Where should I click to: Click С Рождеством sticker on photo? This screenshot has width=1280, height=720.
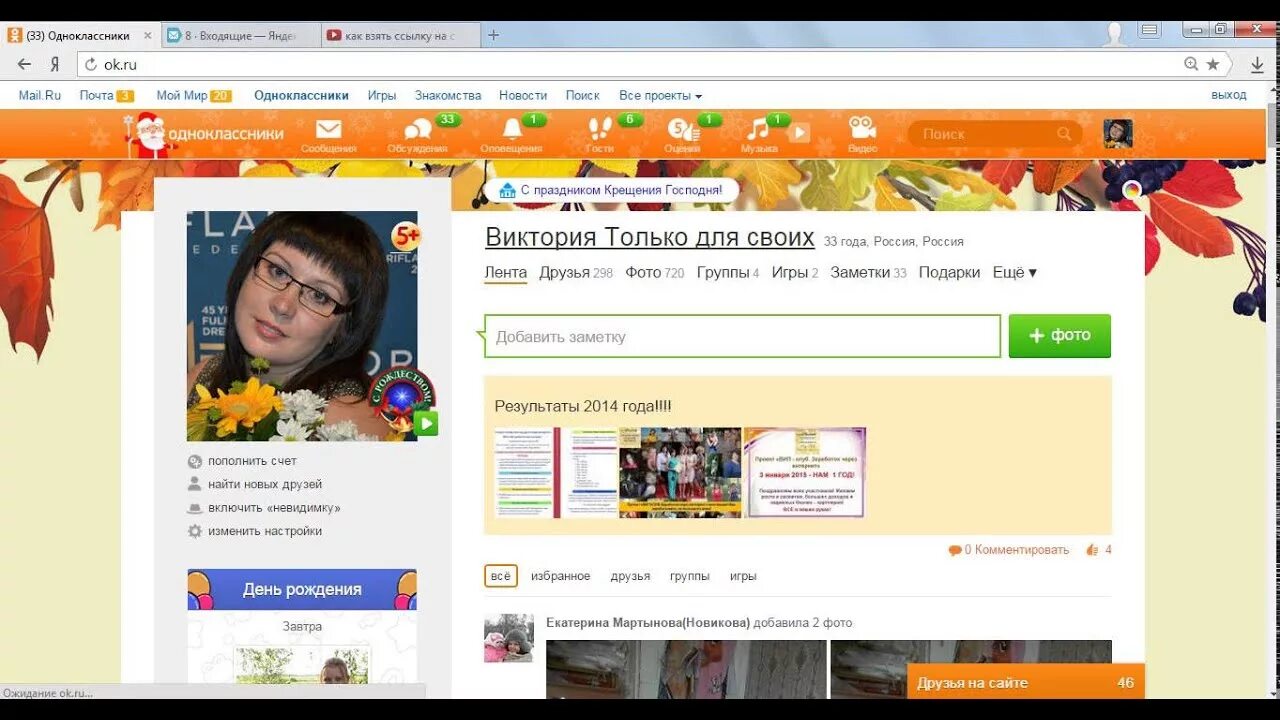point(401,399)
